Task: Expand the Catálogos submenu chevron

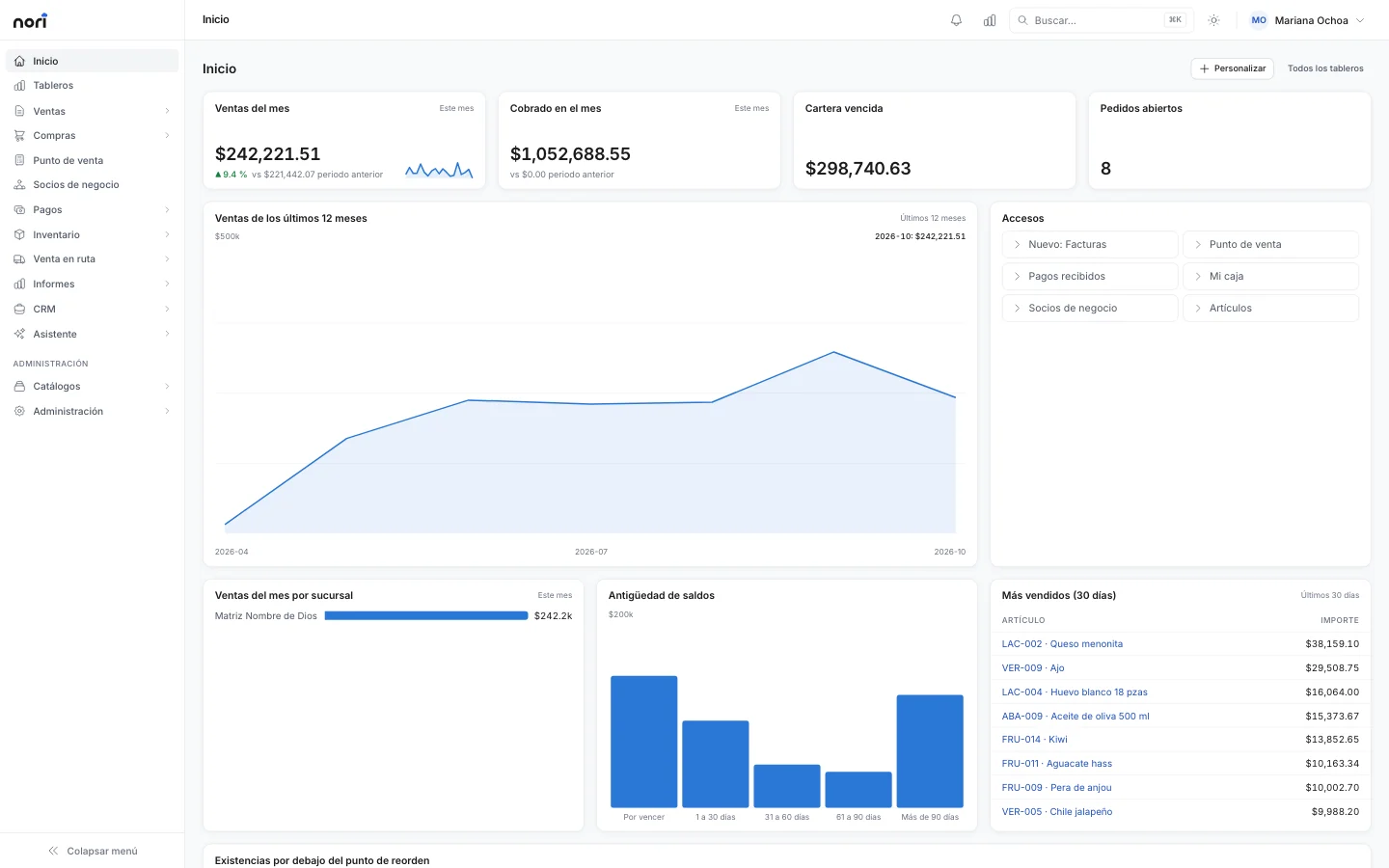Action: (x=167, y=387)
